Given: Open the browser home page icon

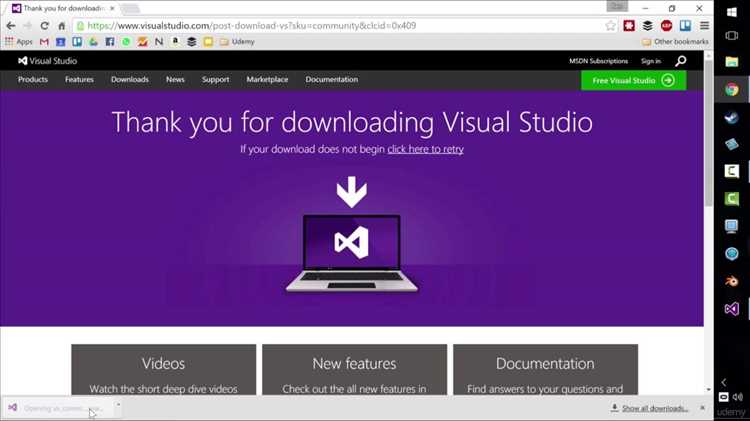Looking at the screenshot, I should [x=62, y=26].
